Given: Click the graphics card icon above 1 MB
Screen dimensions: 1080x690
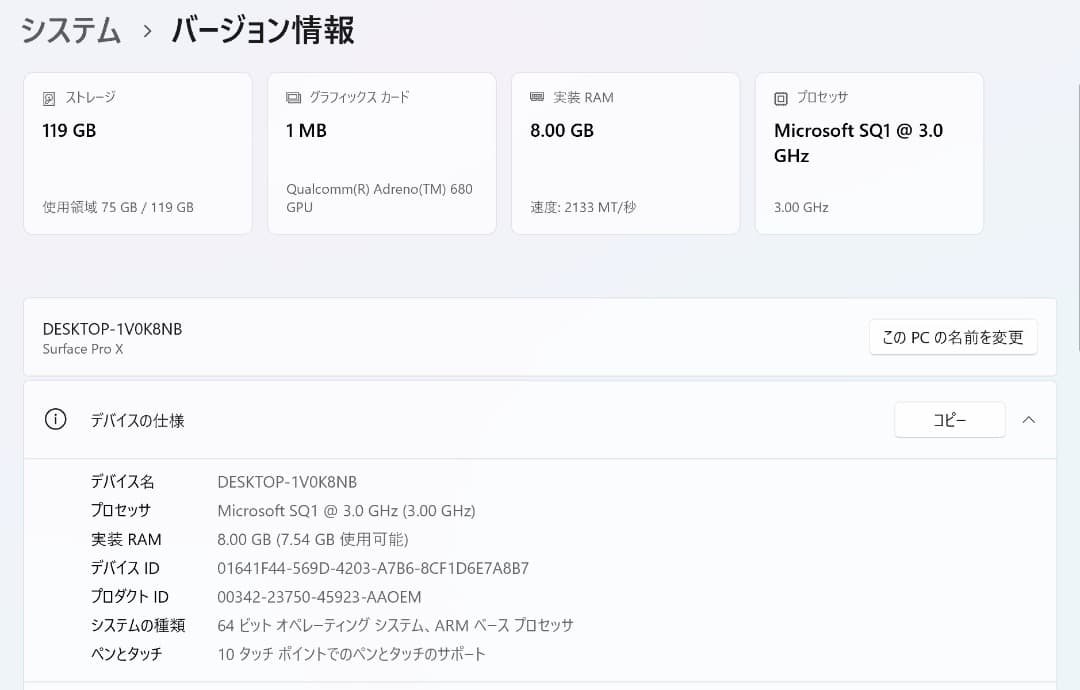Looking at the screenshot, I should [x=292, y=97].
